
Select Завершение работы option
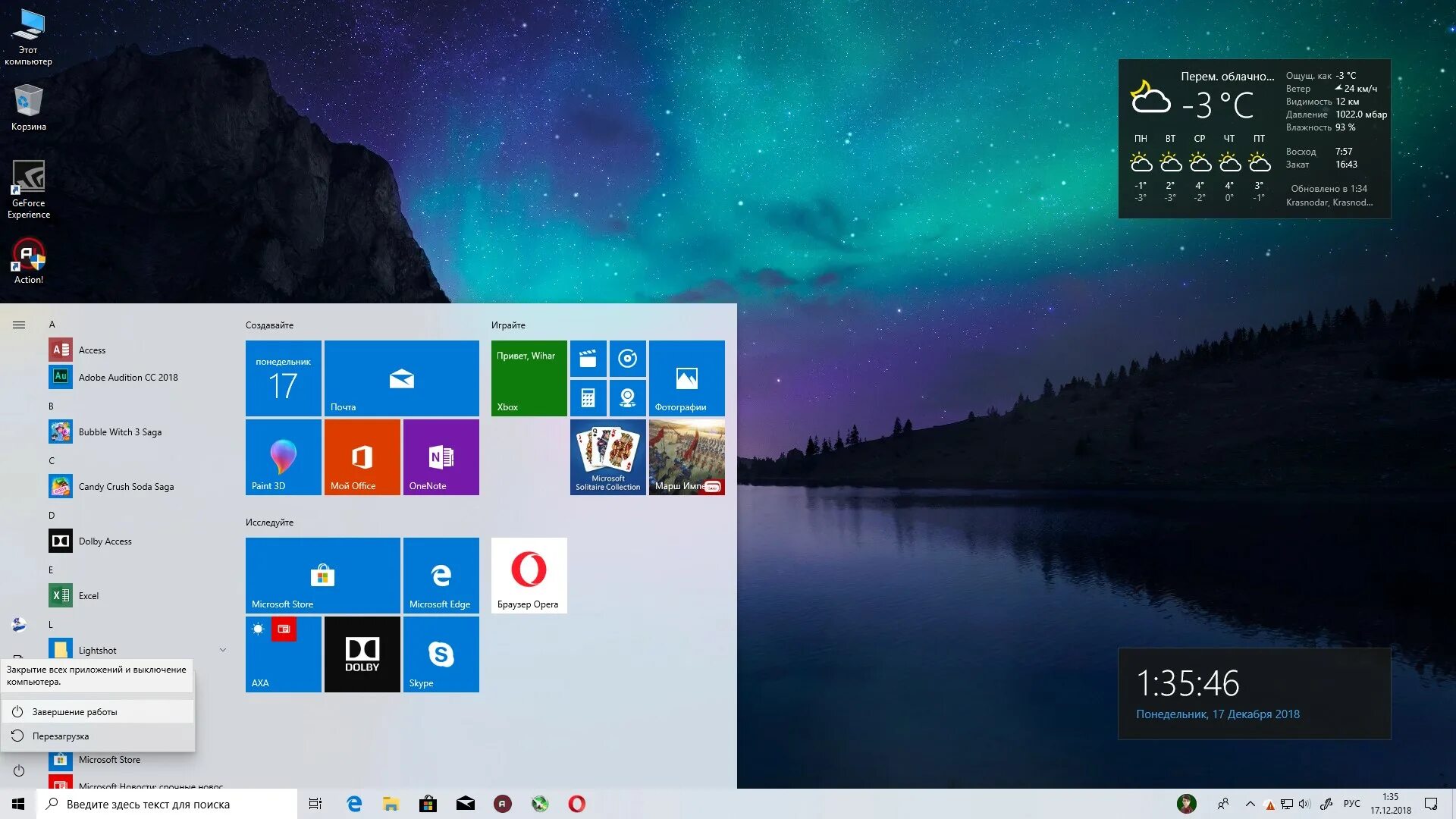(x=74, y=712)
